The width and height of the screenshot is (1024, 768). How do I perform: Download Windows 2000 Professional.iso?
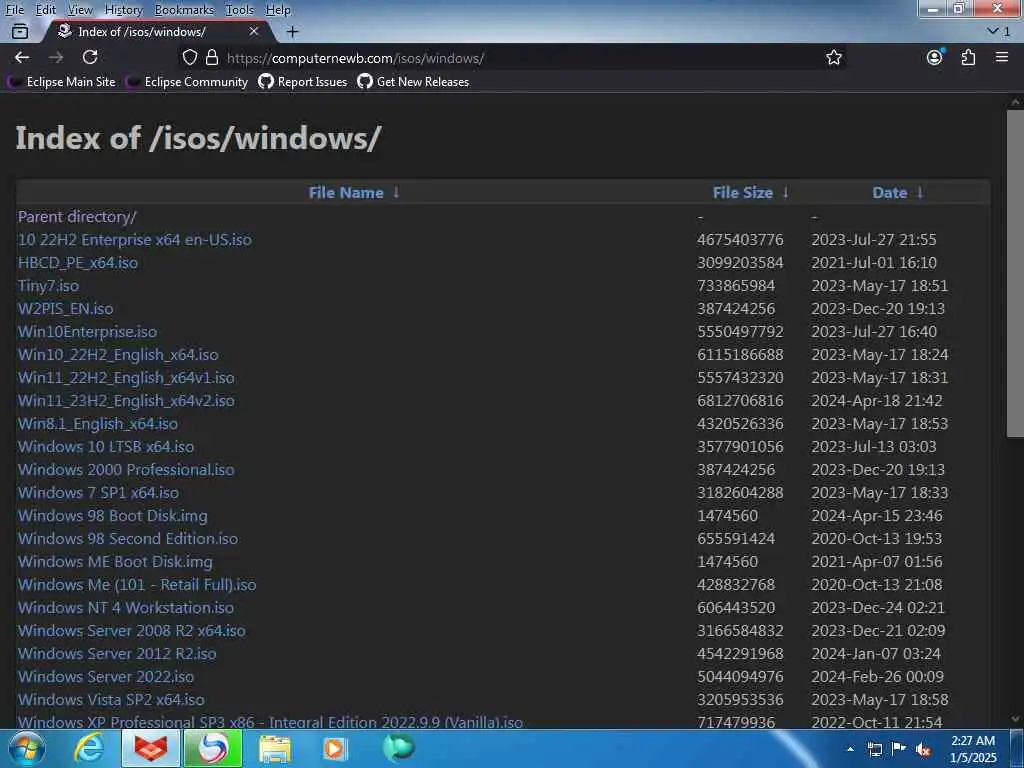pos(126,470)
